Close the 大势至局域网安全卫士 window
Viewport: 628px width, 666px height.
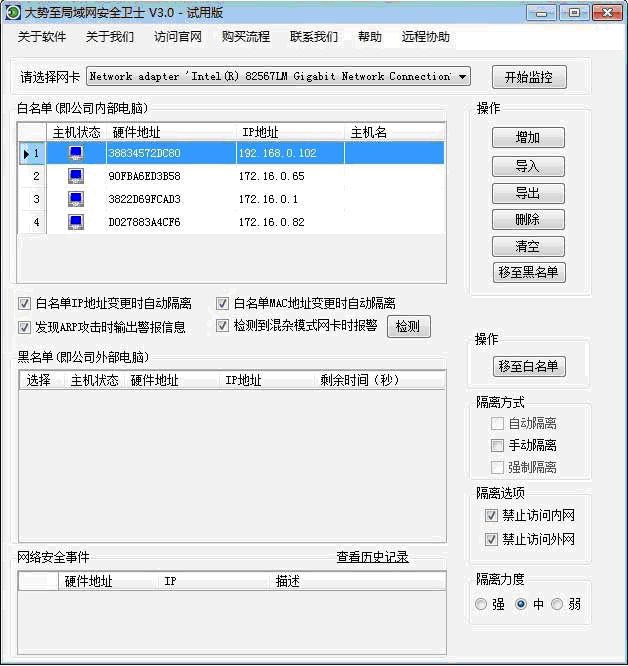pyautogui.click(x=607, y=13)
